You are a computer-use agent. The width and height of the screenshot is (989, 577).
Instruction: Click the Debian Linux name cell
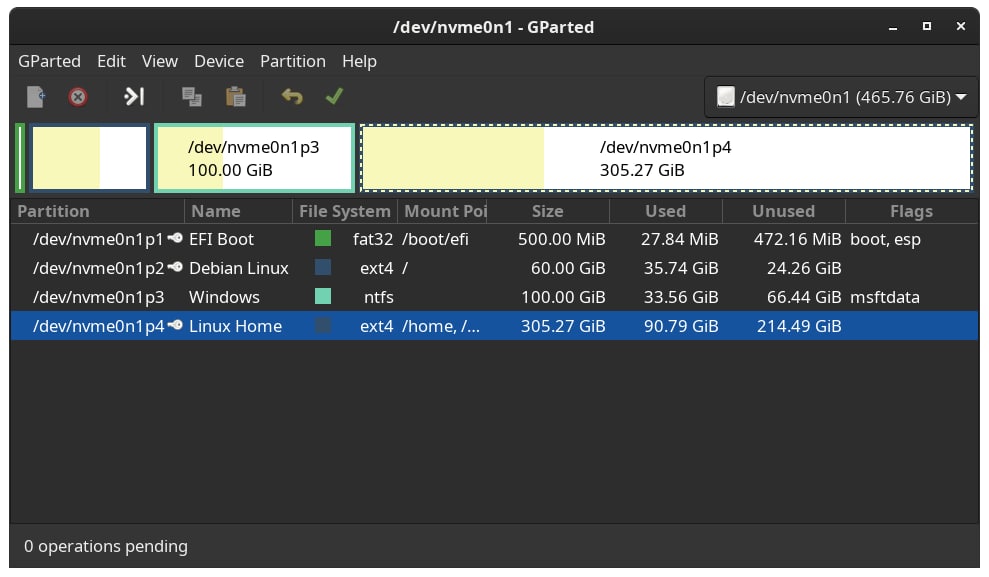tap(238, 268)
